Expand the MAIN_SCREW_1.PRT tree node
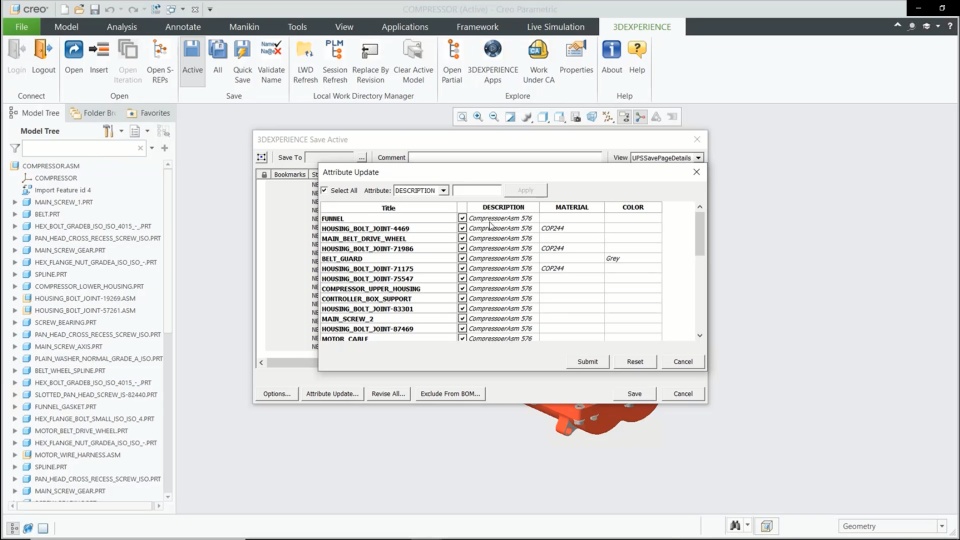Viewport: 960px width, 540px height. pos(15,202)
